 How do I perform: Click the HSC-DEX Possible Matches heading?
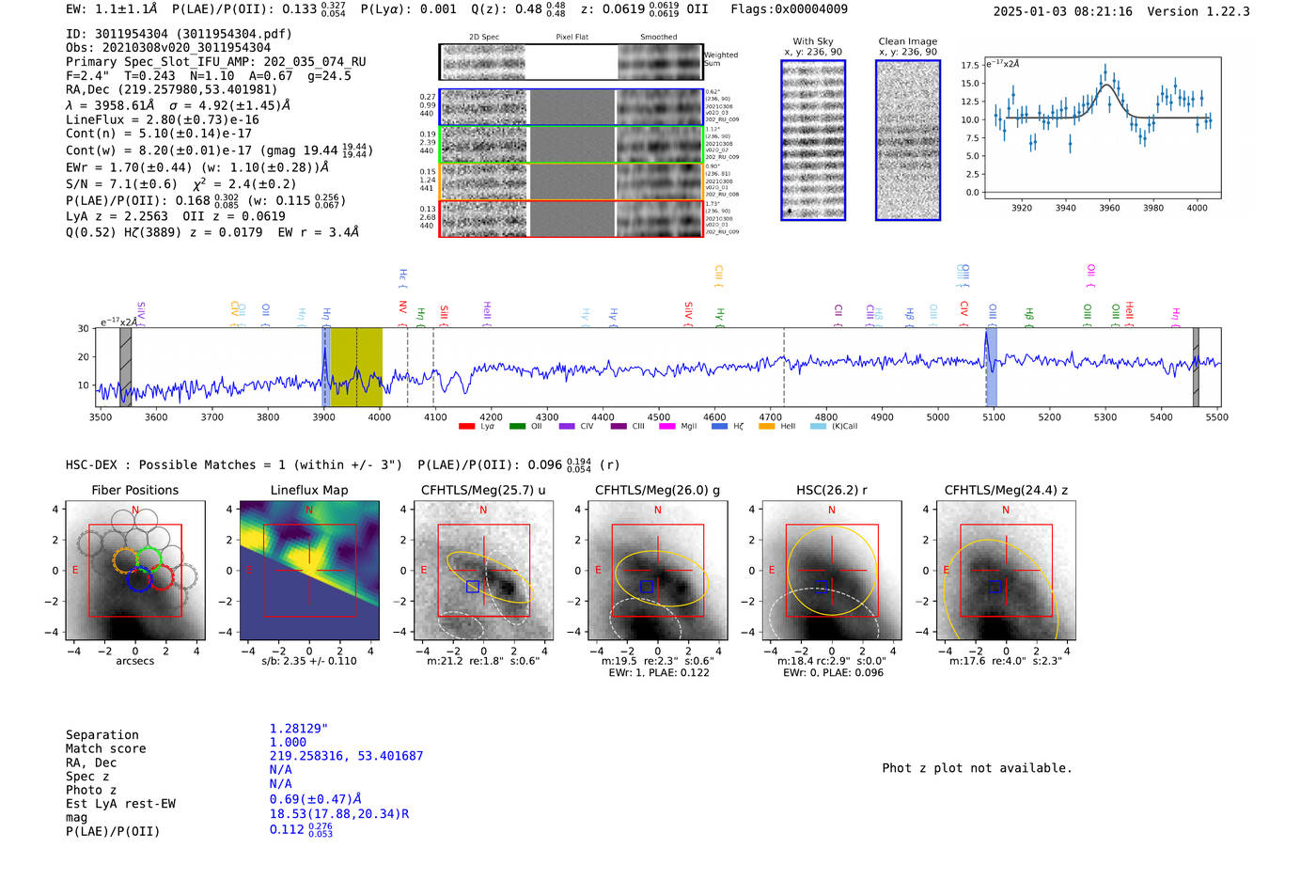(x=234, y=465)
